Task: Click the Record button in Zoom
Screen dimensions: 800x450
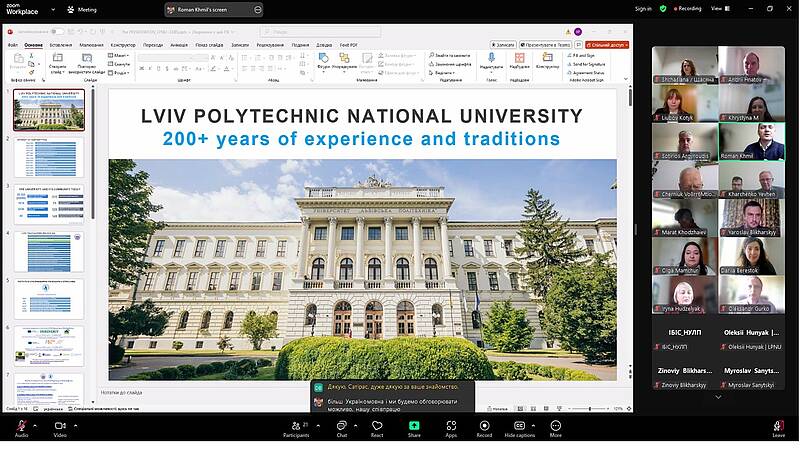Action: (484, 428)
